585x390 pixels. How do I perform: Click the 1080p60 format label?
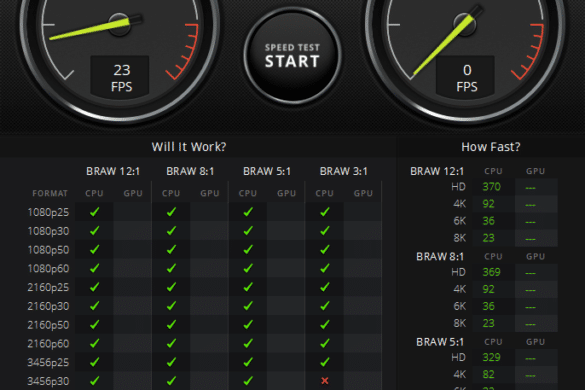(x=49, y=268)
